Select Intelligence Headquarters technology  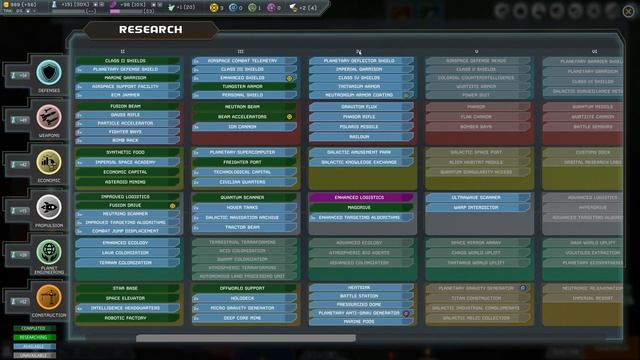(x=128, y=308)
